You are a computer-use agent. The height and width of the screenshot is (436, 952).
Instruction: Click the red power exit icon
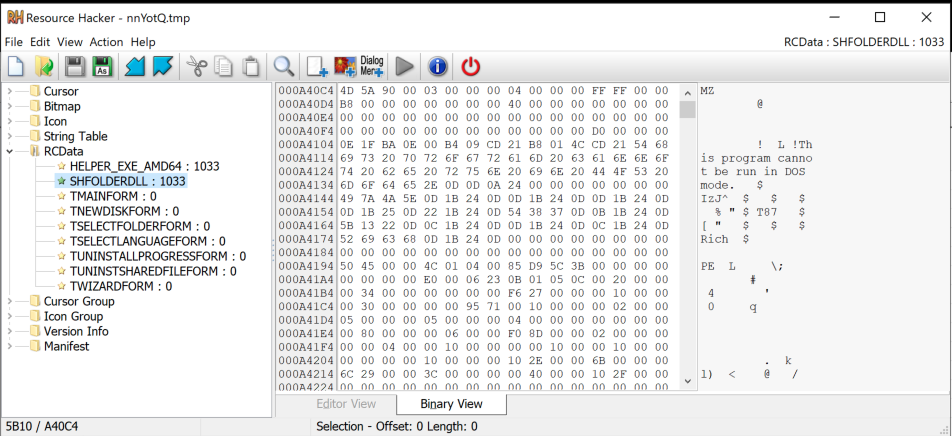point(471,66)
